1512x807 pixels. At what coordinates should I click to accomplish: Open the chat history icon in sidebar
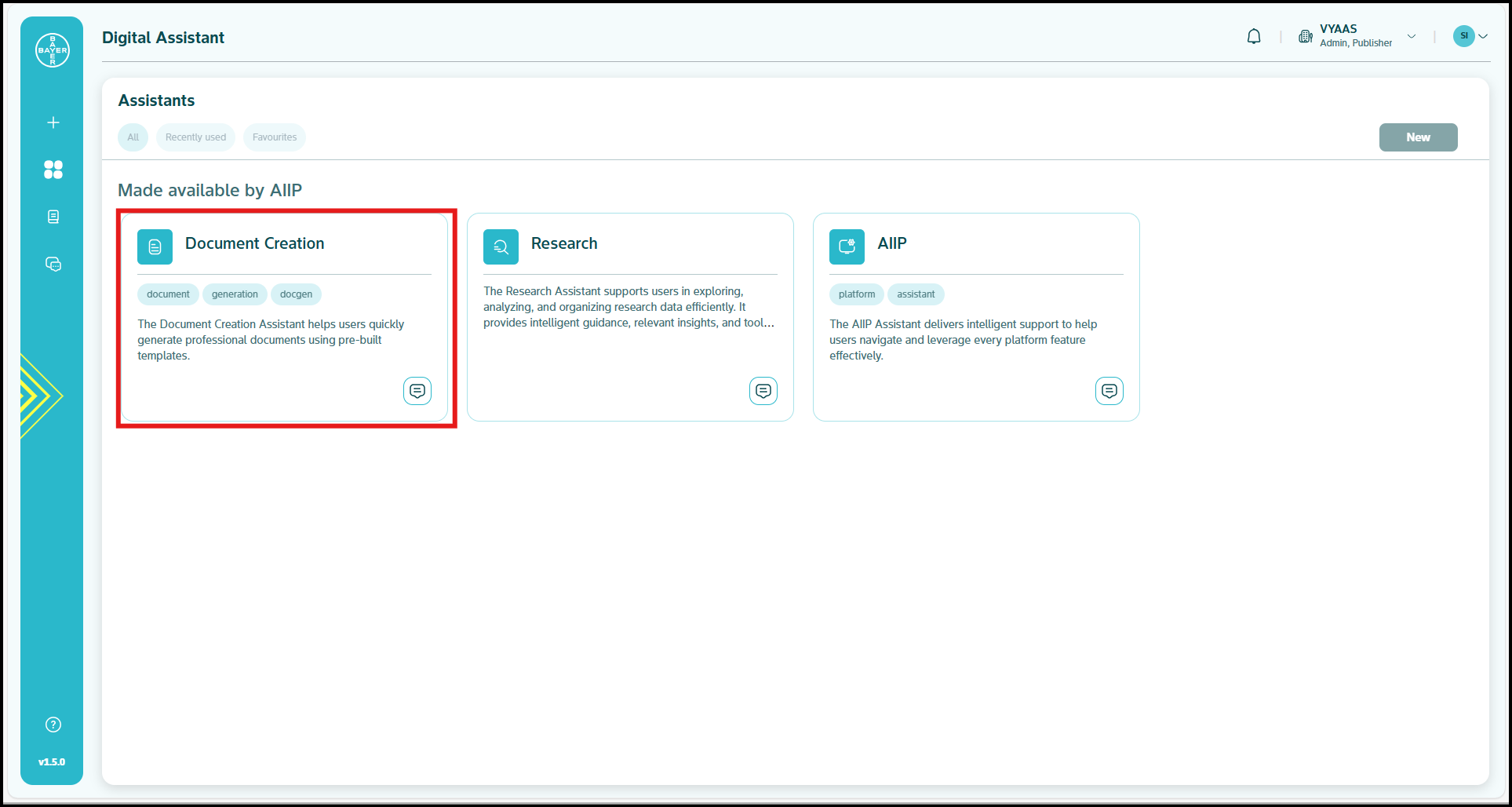click(x=53, y=265)
